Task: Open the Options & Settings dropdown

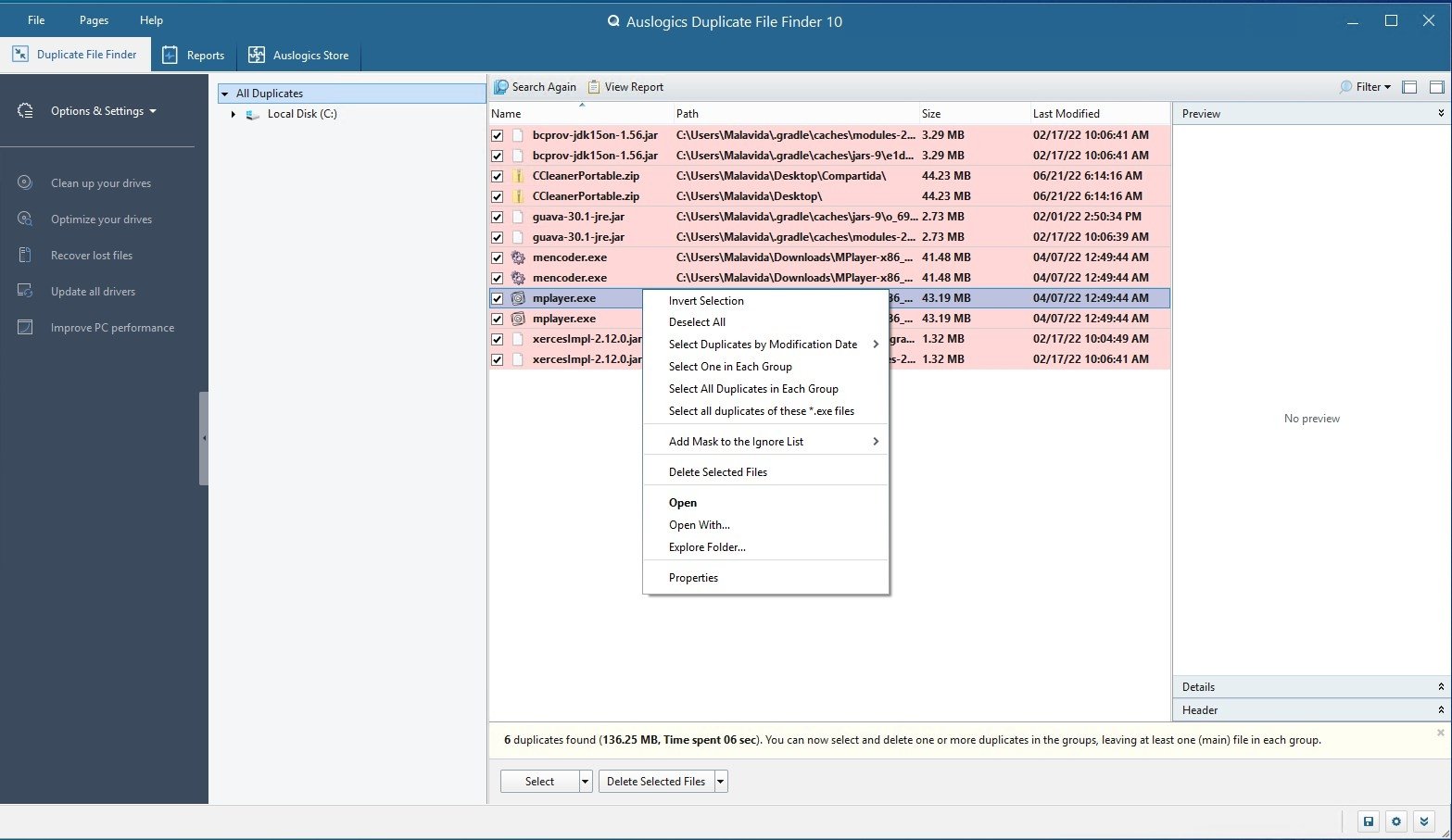Action: pos(104,111)
